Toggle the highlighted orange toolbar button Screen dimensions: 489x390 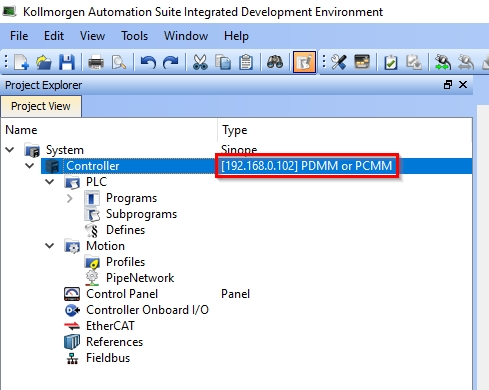pyautogui.click(x=304, y=62)
